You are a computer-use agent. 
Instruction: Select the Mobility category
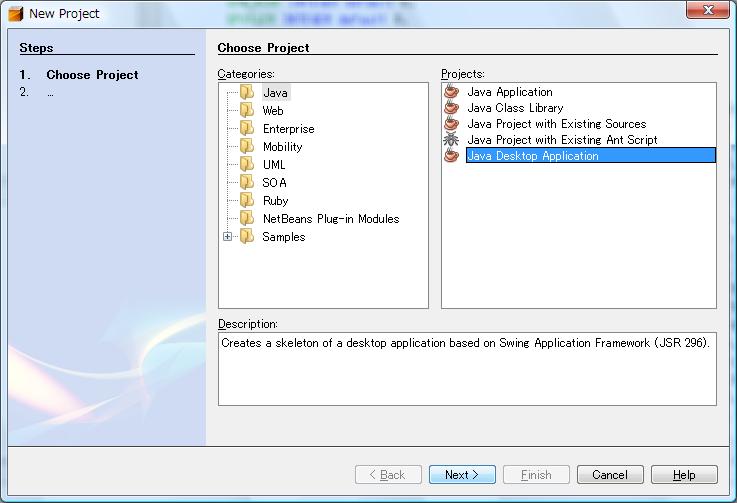(x=282, y=147)
